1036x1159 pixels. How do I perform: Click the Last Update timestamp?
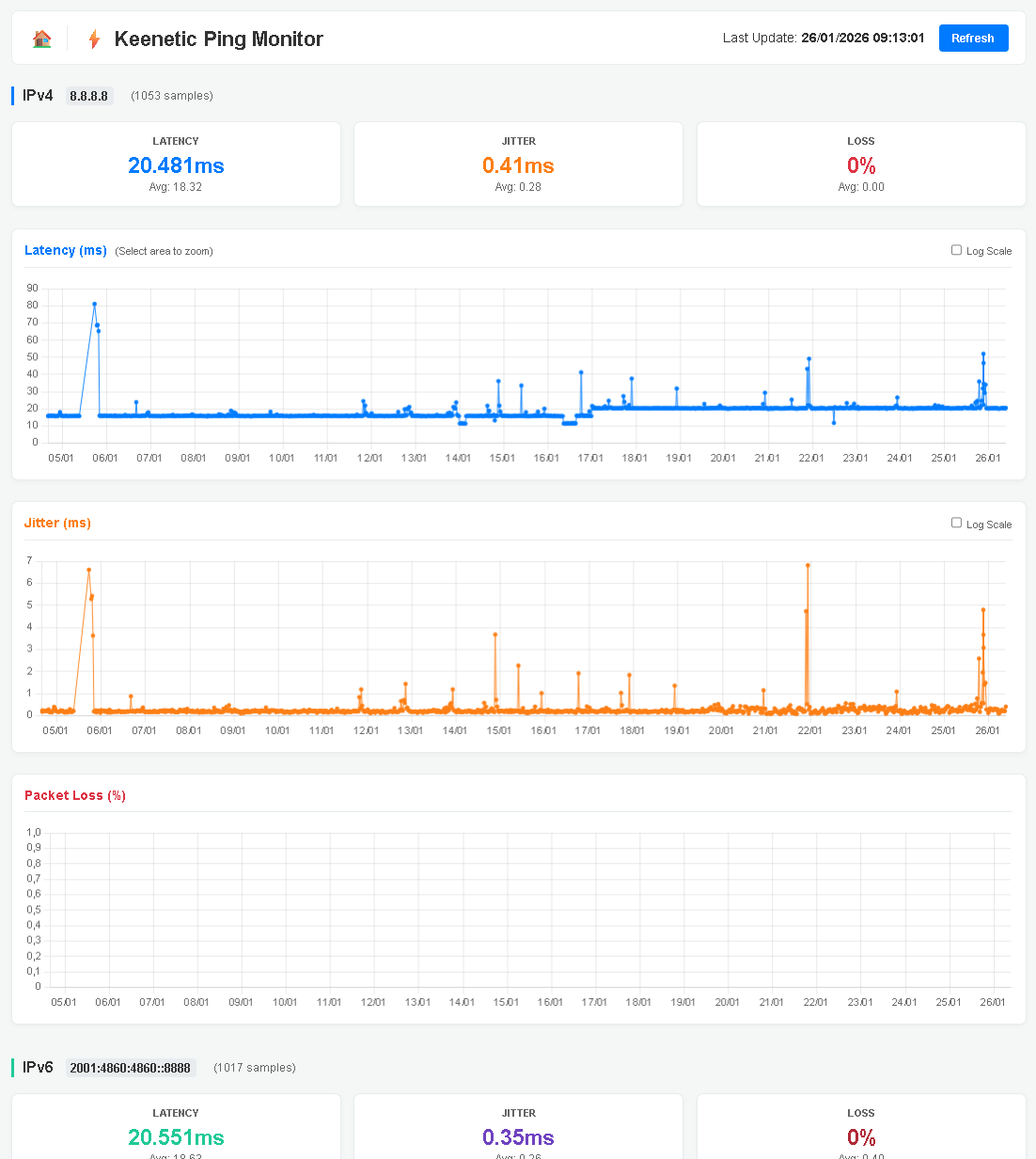click(862, 38)
